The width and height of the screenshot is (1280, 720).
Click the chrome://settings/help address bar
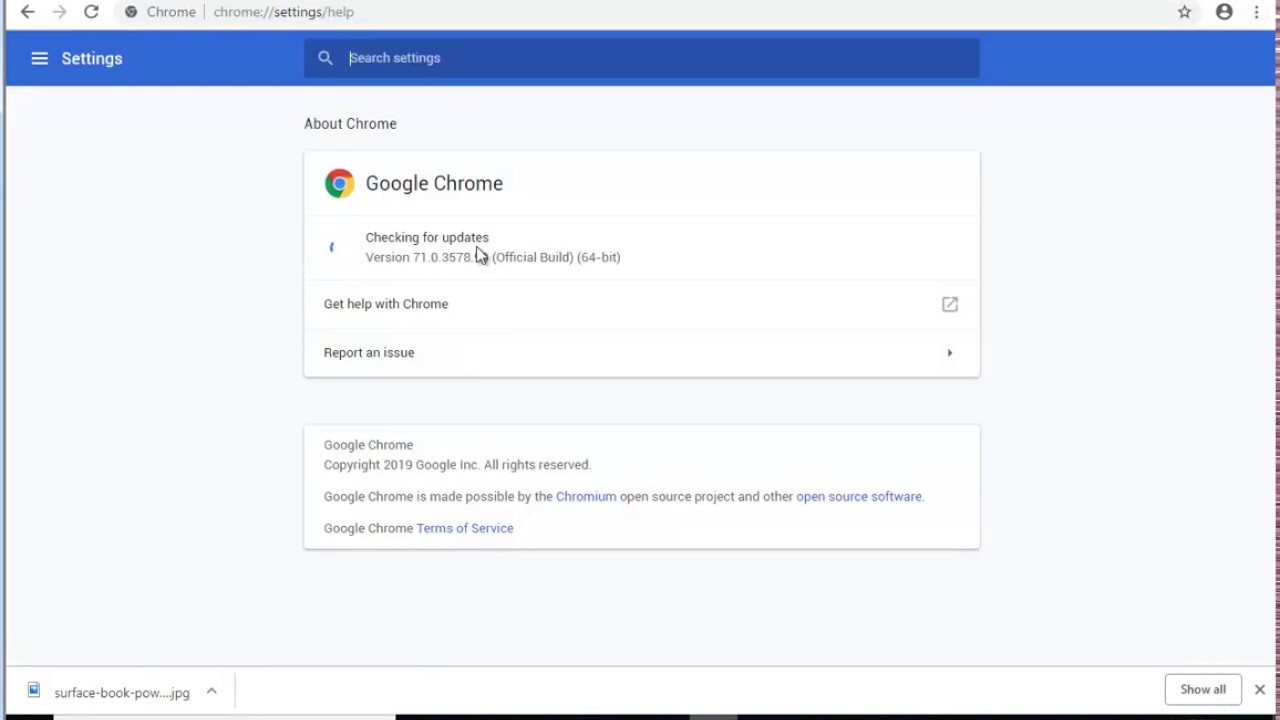[x=284, y=12]
